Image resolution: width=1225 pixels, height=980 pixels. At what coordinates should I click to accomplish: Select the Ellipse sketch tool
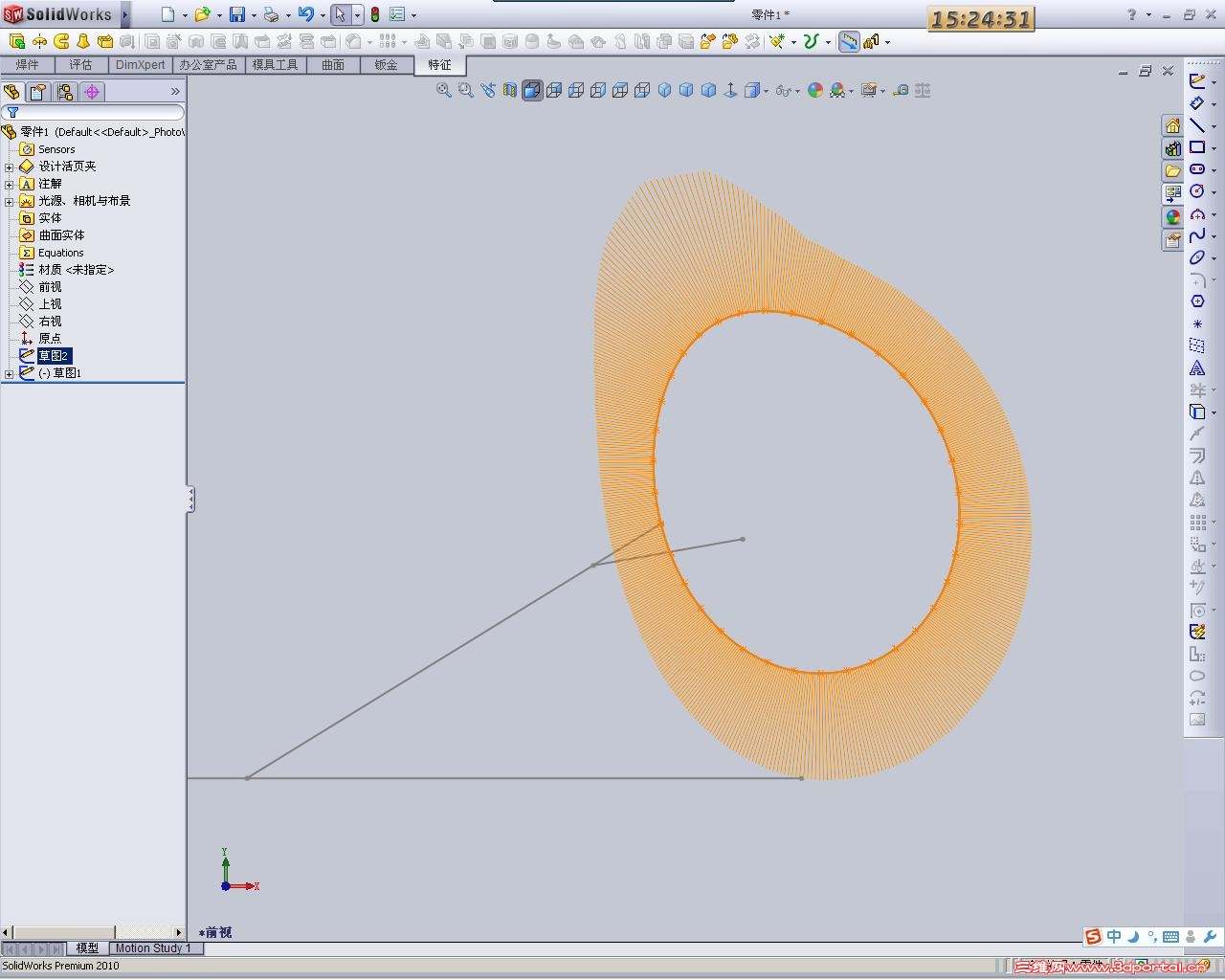(x=1197, y=257)
